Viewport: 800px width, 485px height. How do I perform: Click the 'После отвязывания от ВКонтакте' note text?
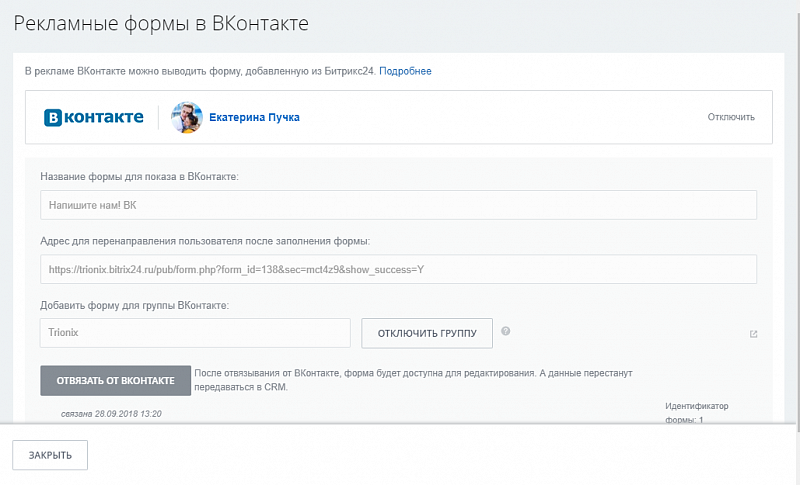coord(413,380)
